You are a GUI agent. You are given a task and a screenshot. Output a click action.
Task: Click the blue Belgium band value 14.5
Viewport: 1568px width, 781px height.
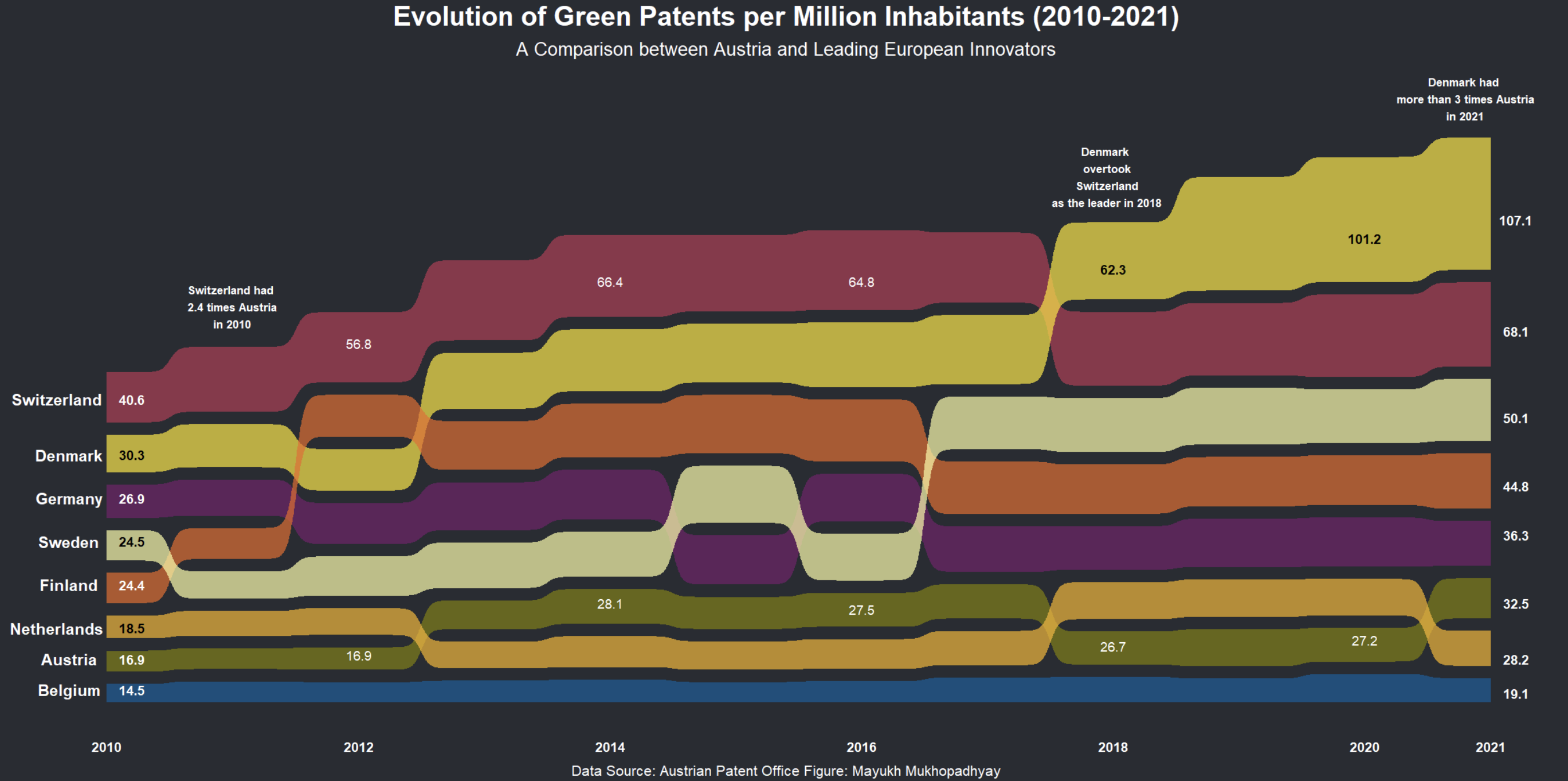tap(131, 691)
